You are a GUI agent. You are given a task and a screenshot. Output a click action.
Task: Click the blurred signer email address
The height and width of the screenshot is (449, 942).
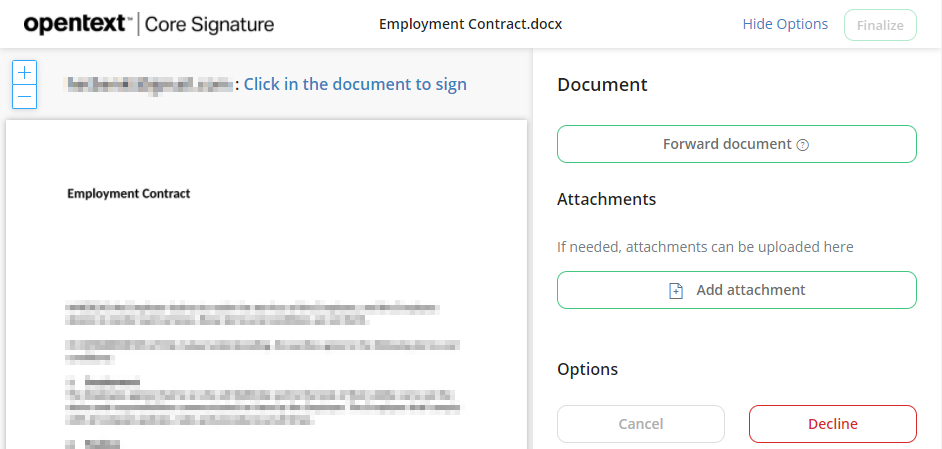point(148,85)
